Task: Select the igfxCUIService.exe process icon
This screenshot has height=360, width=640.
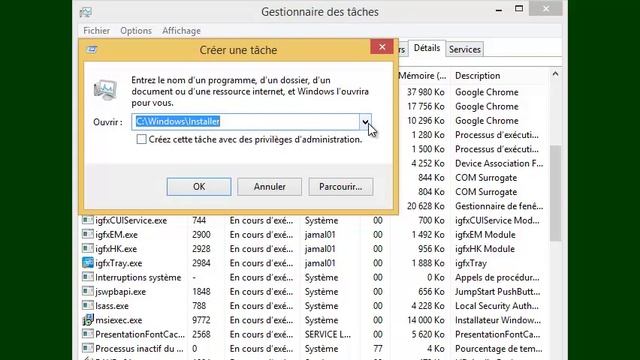Action: click(87, 220)
